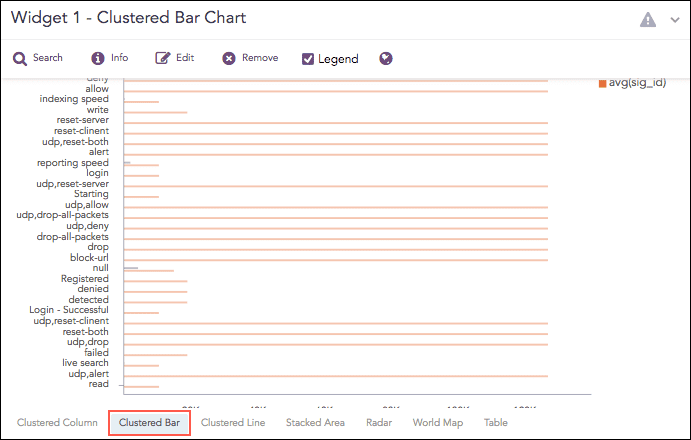The image size is (691, 440).
Task: Show the Radar chart tab
Action: click(379, 423)
